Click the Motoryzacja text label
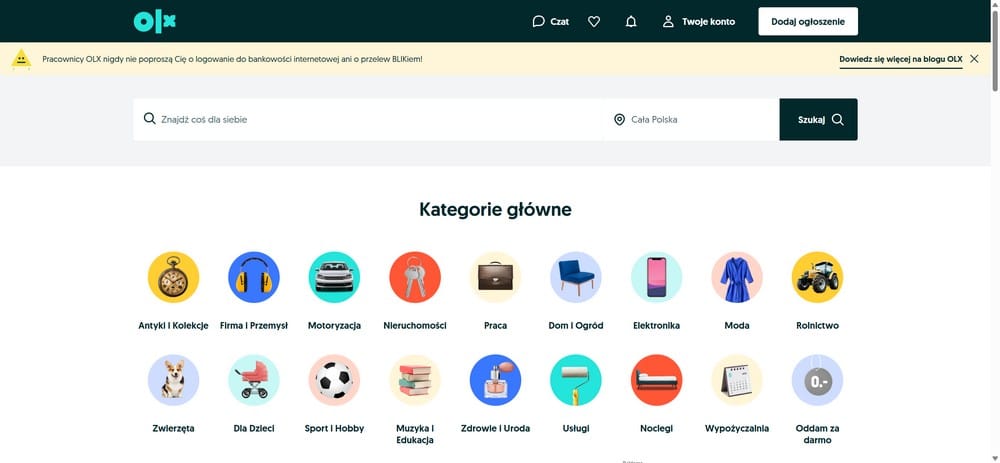1000x463 pixels. pos(334,325)
